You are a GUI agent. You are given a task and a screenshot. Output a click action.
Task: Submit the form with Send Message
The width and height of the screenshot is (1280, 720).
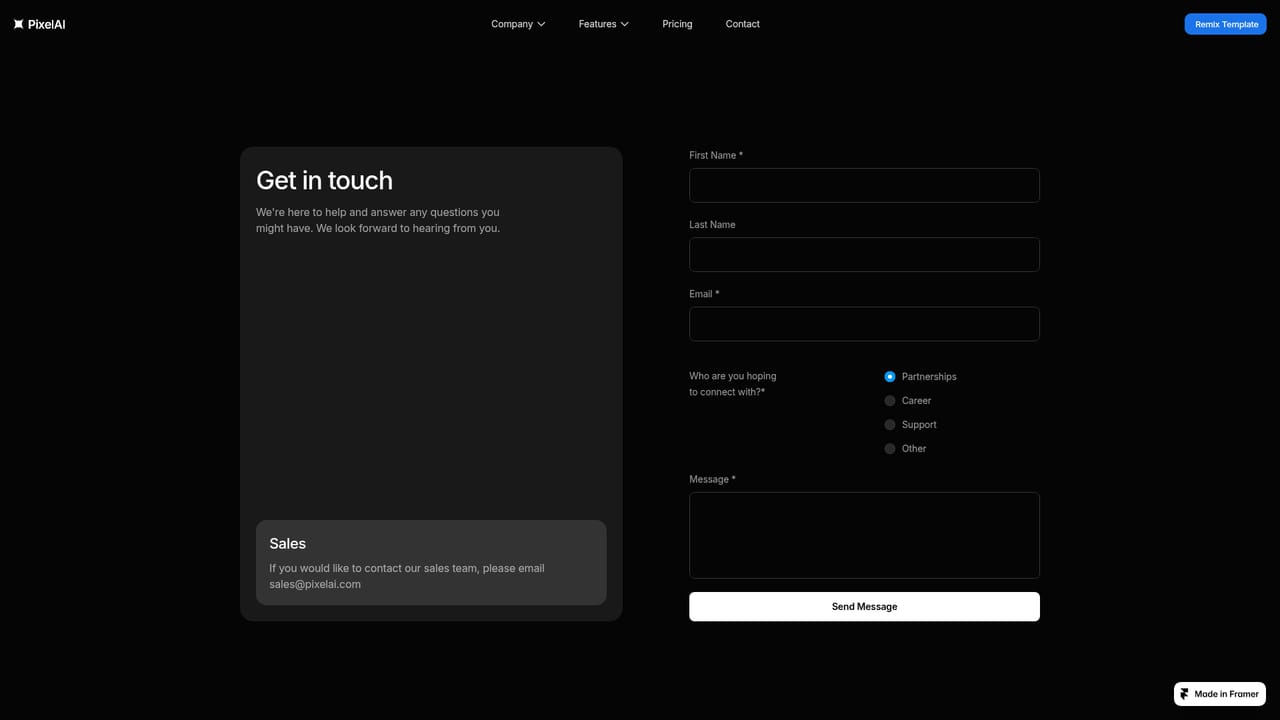pyautogui.click(x=864, y=607)
